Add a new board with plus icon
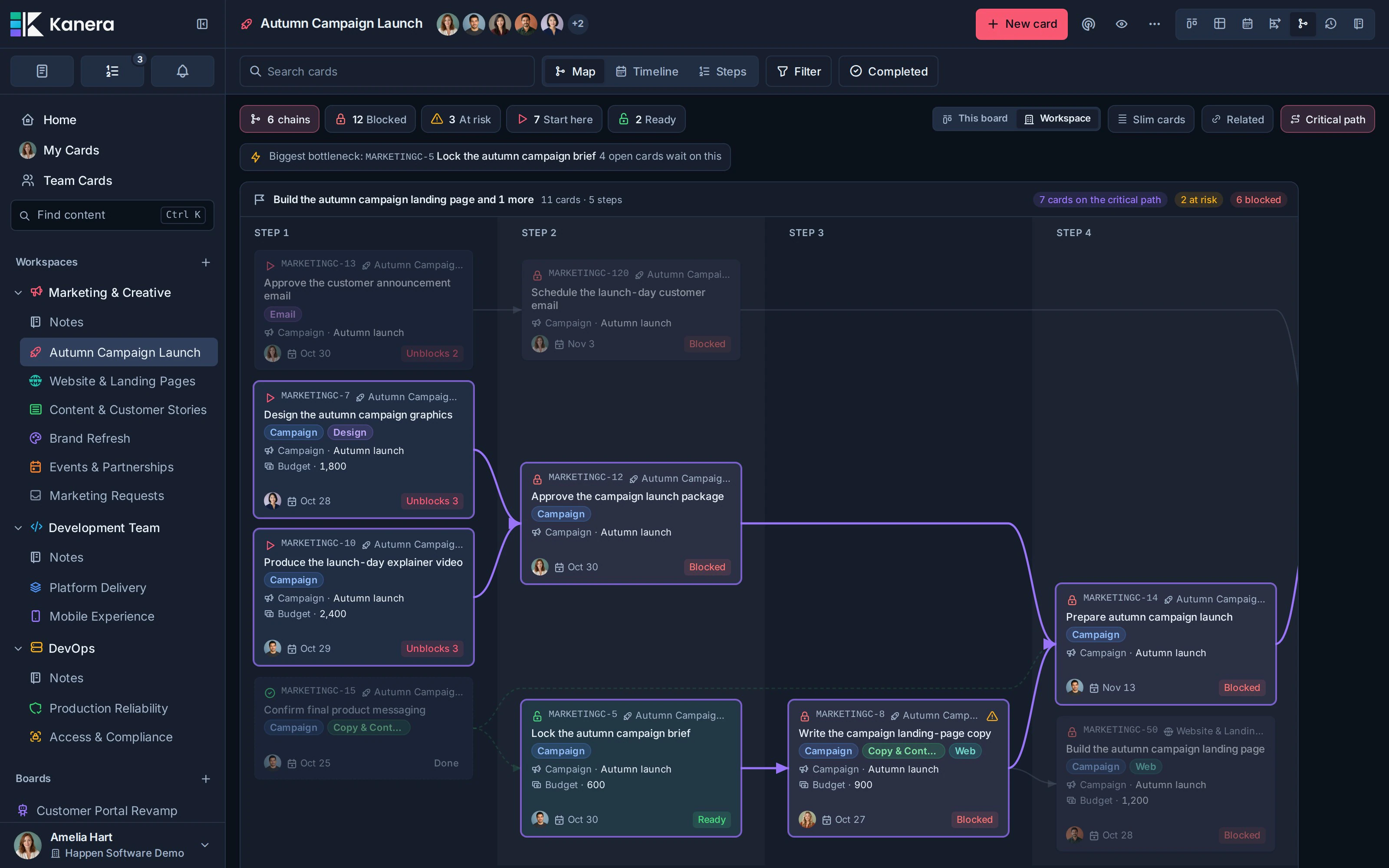The height and width of the screenshot is (868, 1389). coord(205,779)
